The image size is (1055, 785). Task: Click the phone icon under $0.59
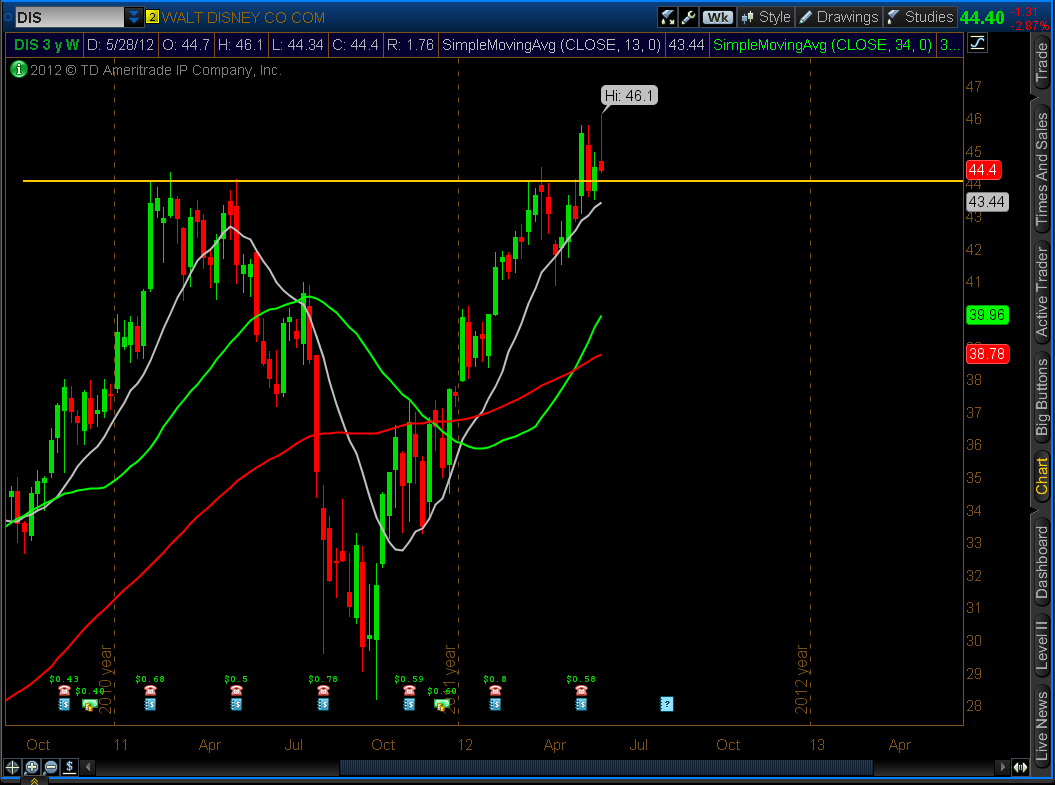[x=409, y=691]
